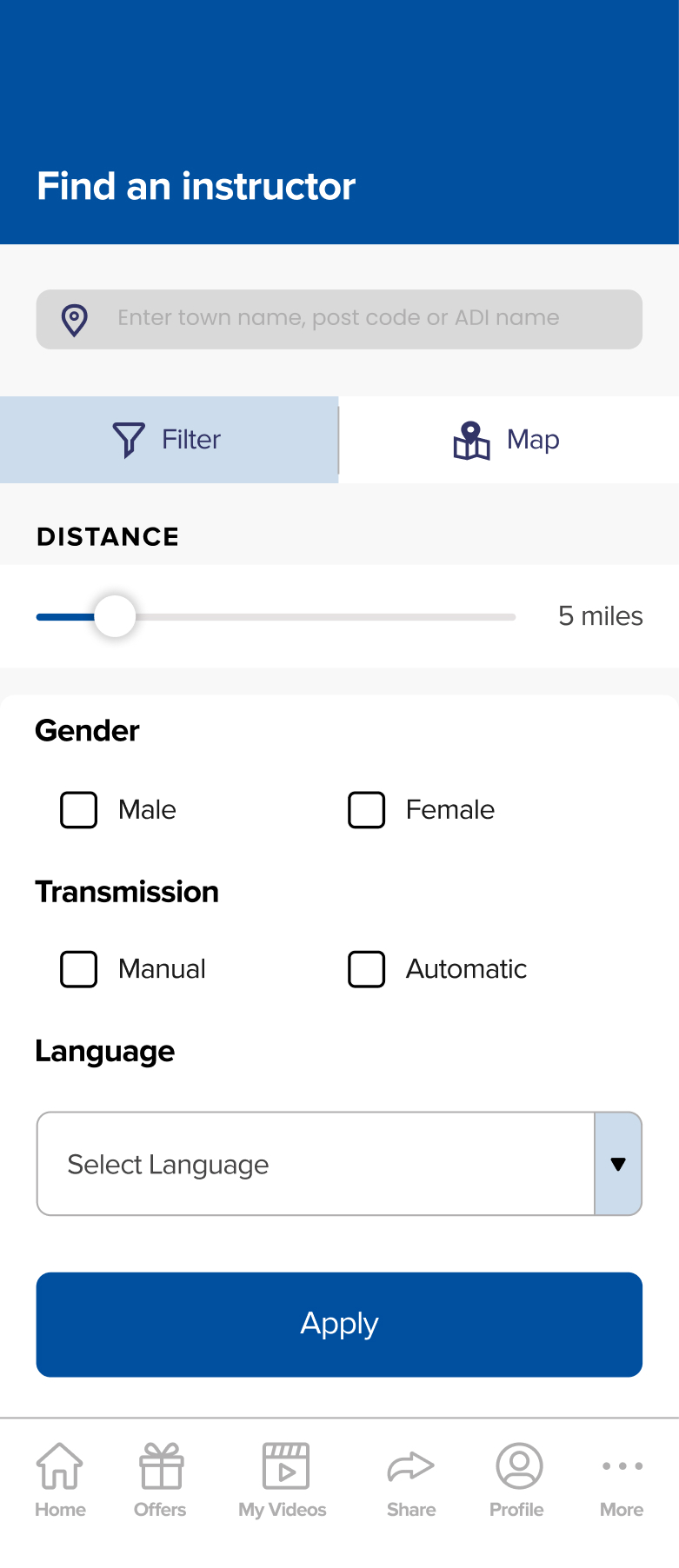Enable the Manual transmission checkbox
This screenshot has width=679, height=1568.
point(79,969)
